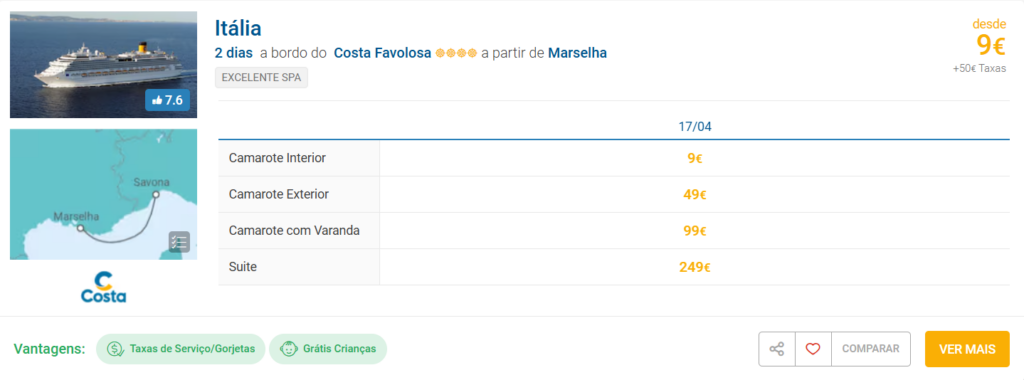The width and height of the screenshot is (1024, 380).
Task: Open itinerary list icon on the map
Action: coord(179,242)
